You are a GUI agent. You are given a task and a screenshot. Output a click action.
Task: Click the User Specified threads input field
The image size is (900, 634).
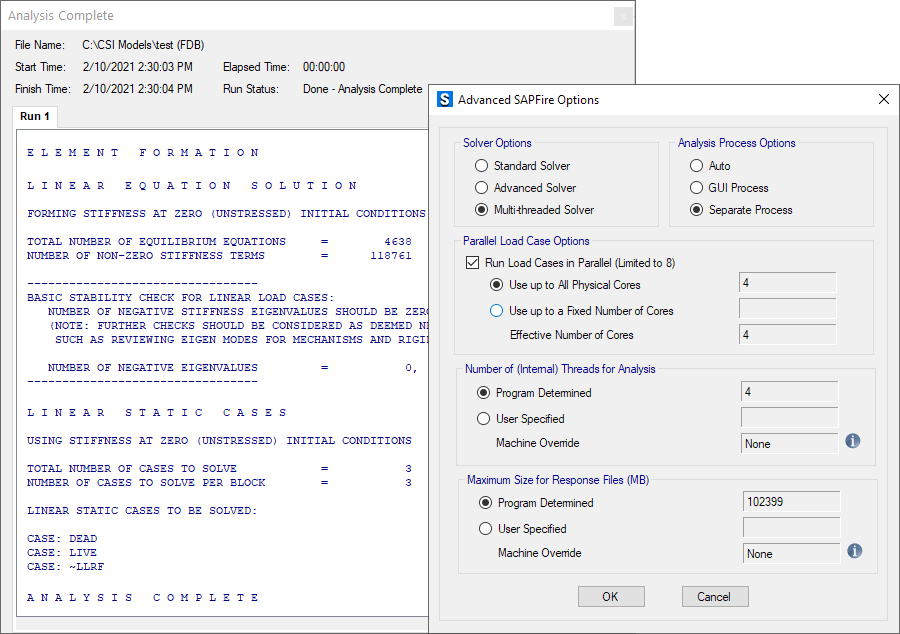[x=789, y=417]
